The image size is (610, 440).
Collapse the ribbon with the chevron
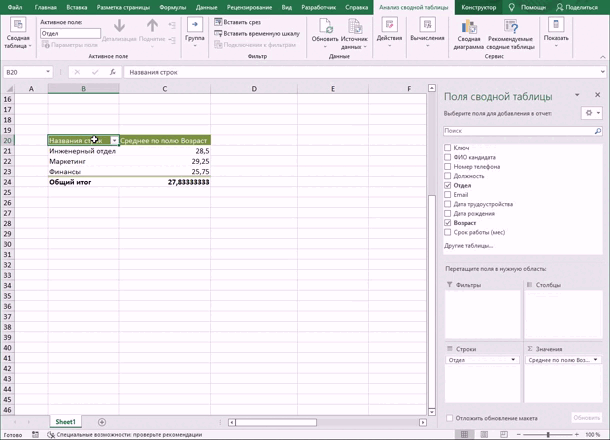click(602, 57)
